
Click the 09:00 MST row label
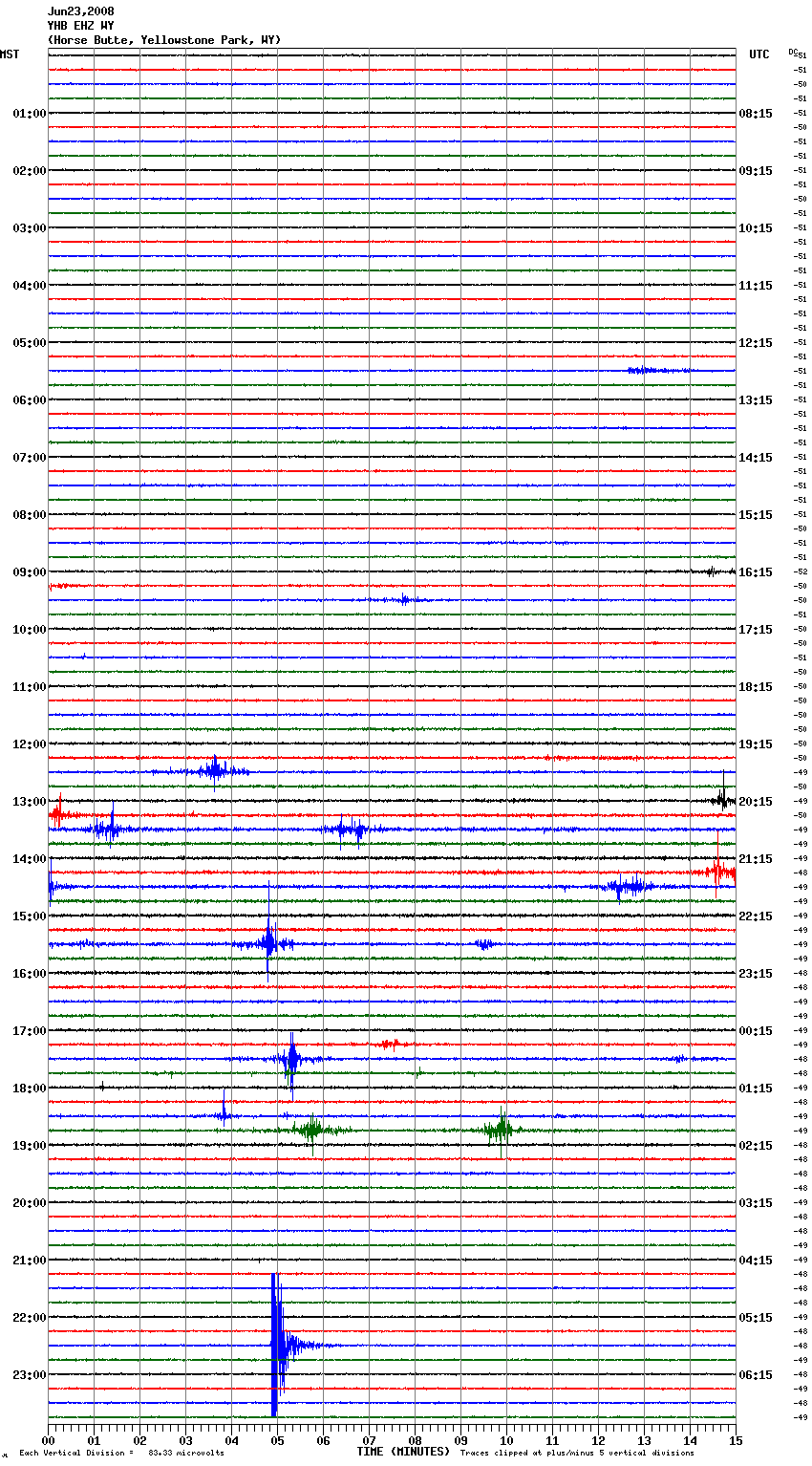pos(30,572)
